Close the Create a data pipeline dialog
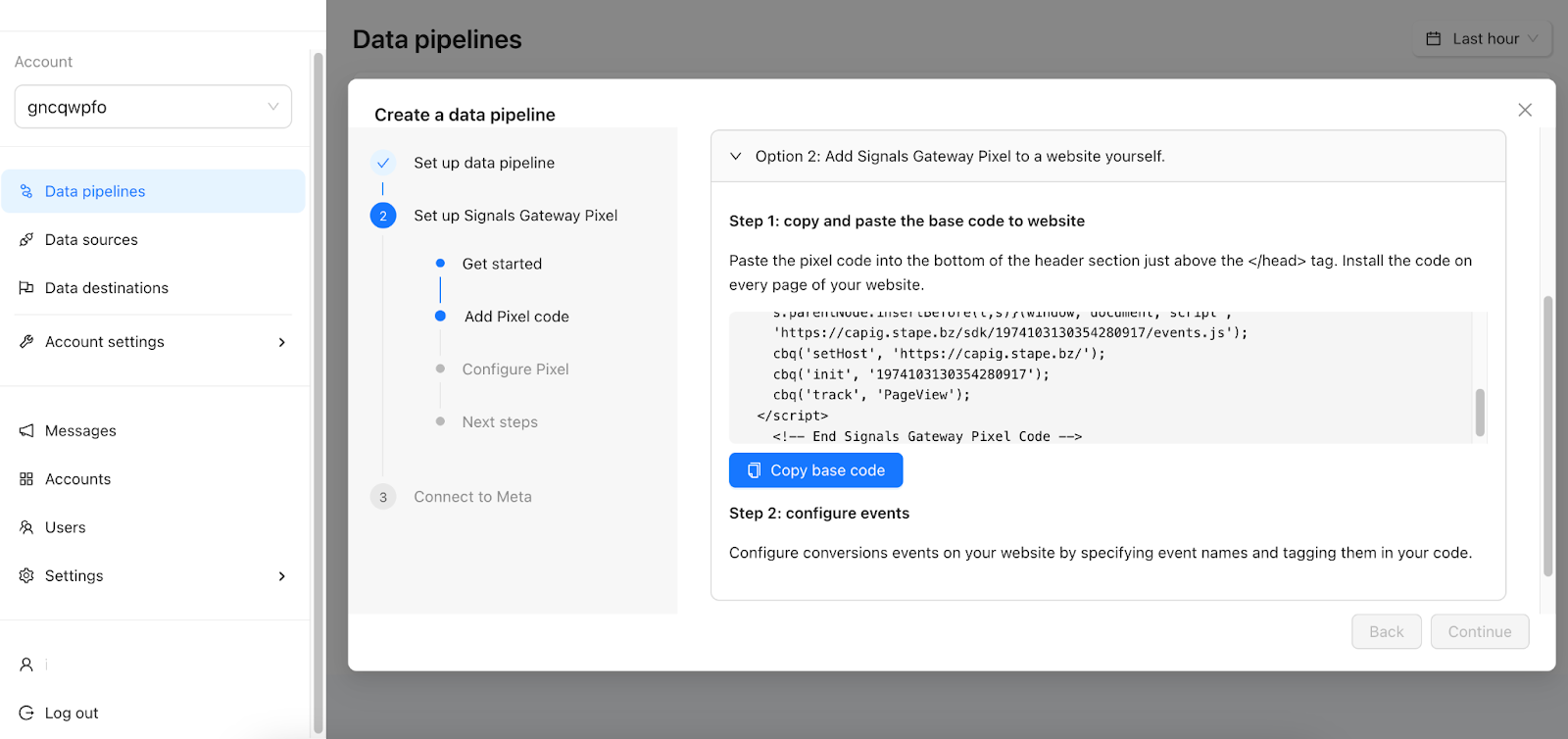Screen dimensions: 1568x739 tap(1525, 110)
